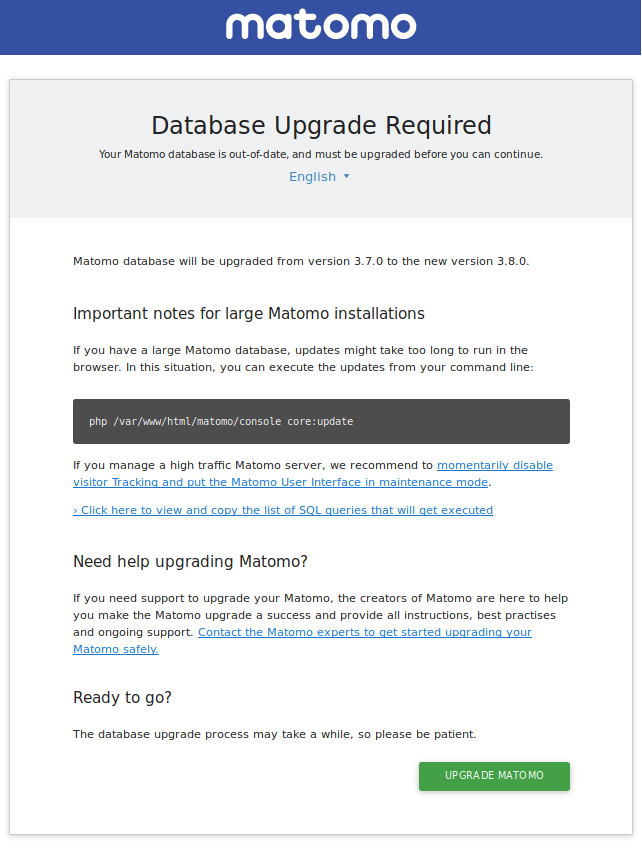This screenshot has width=642, height=849.
Task: Follow the Contact the Matomo experts link
Action: pos(364,633)
